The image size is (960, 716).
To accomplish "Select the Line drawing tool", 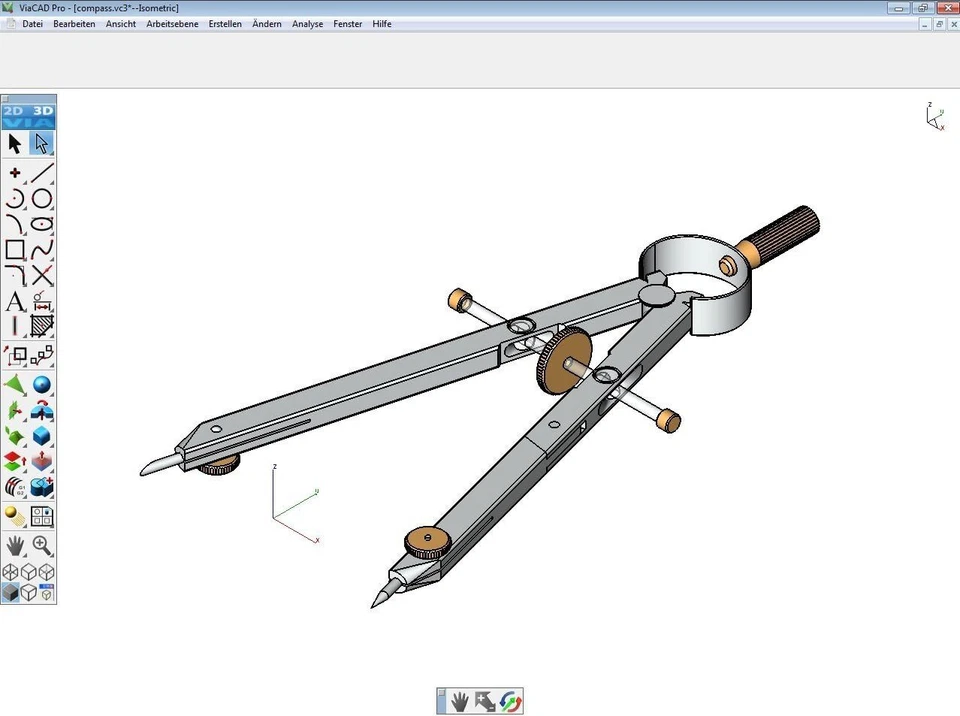I will (x=41, y=172).
